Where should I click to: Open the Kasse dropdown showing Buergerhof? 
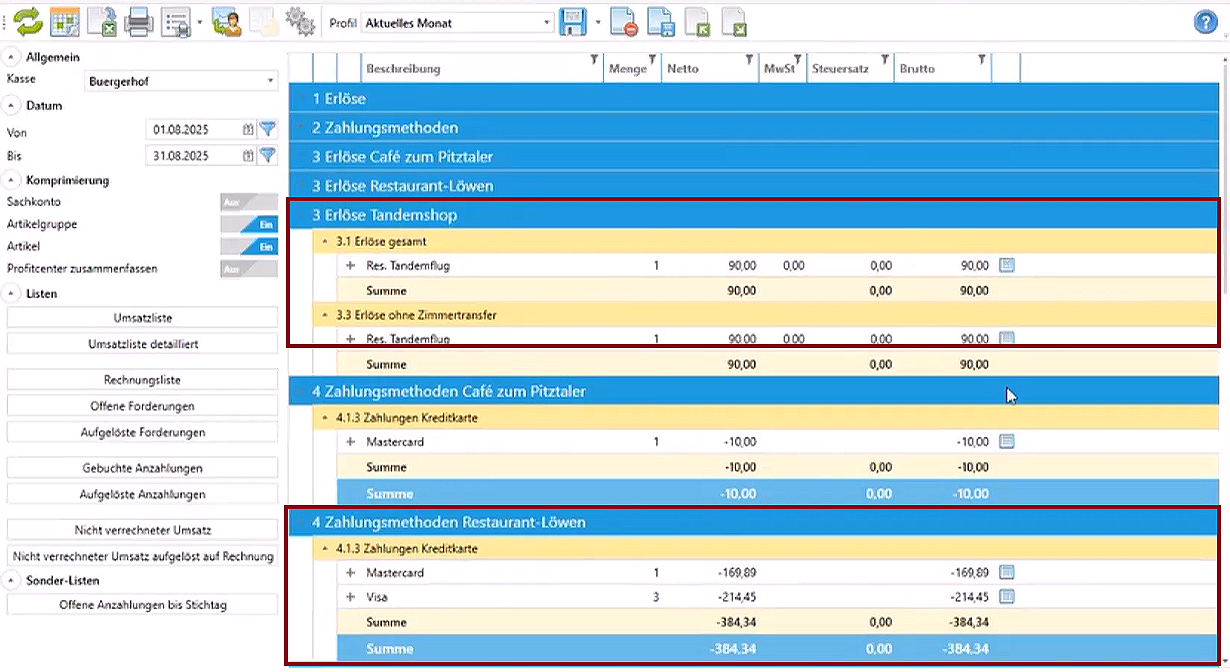coord(180,81)
